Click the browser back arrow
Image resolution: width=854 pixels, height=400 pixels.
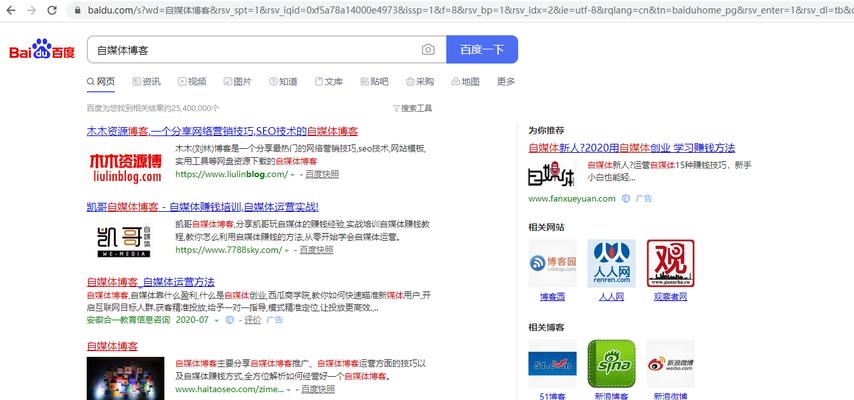(11, 10)
